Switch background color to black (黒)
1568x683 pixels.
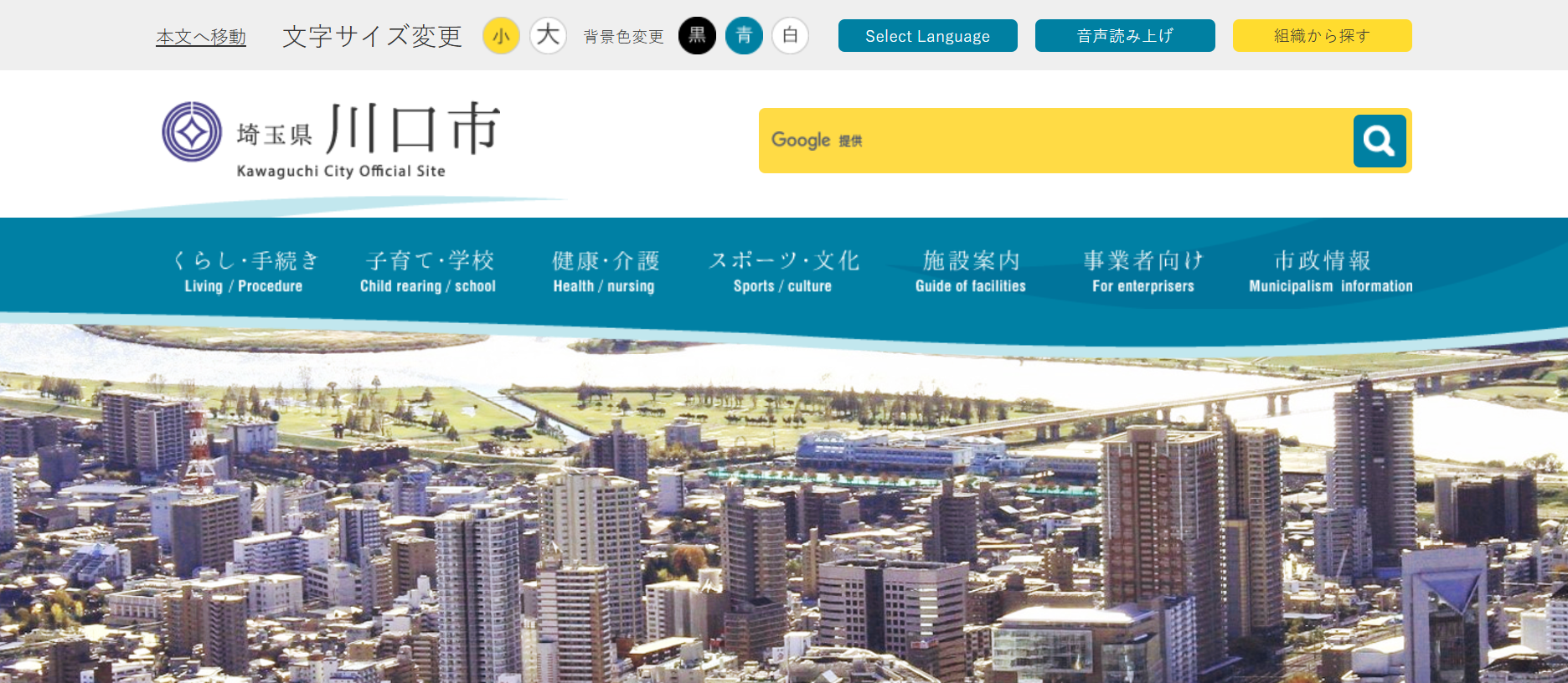click(697, 36)
